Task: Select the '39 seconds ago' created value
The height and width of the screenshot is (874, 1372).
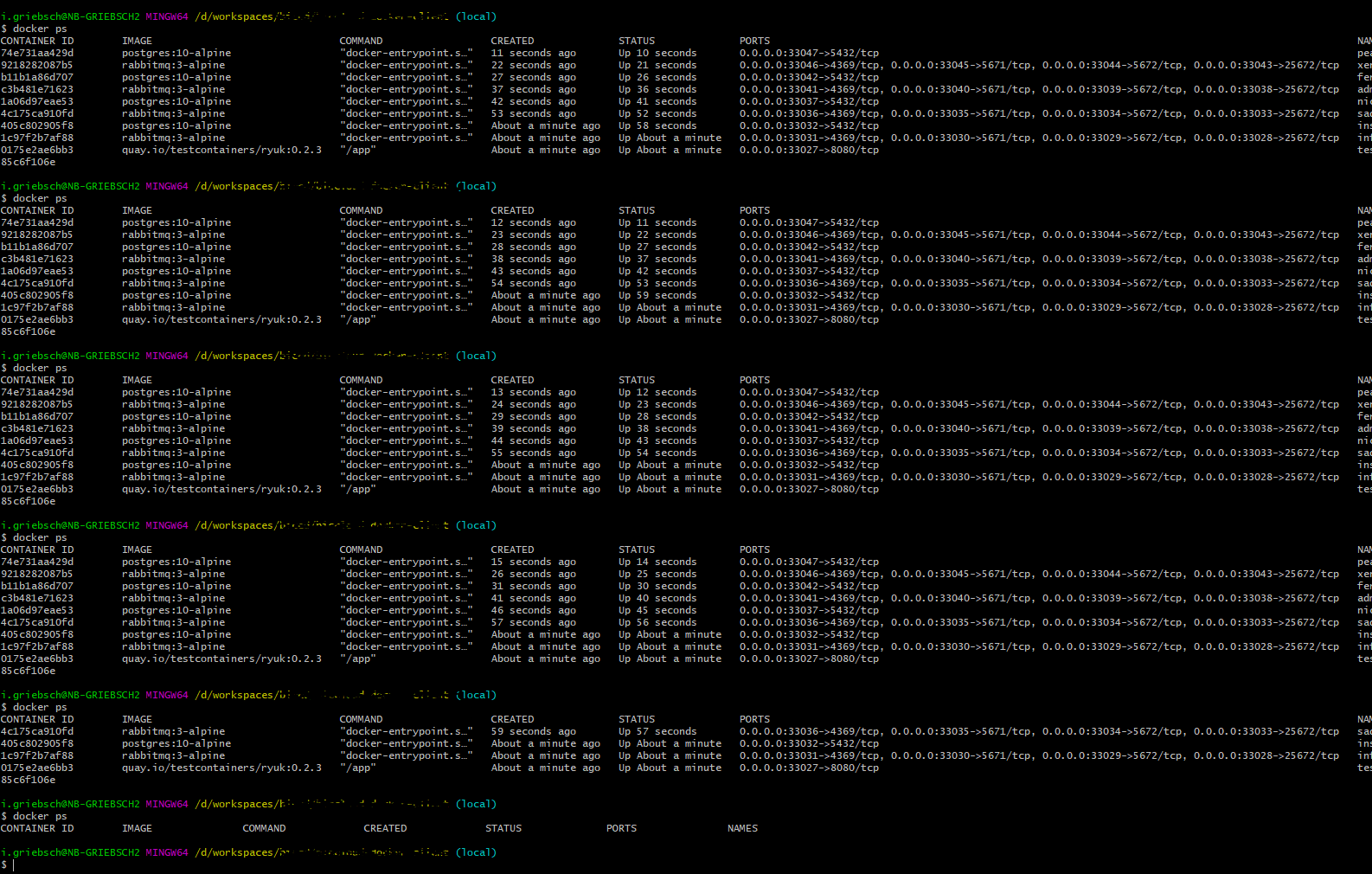Action: (x=534, y=428)
